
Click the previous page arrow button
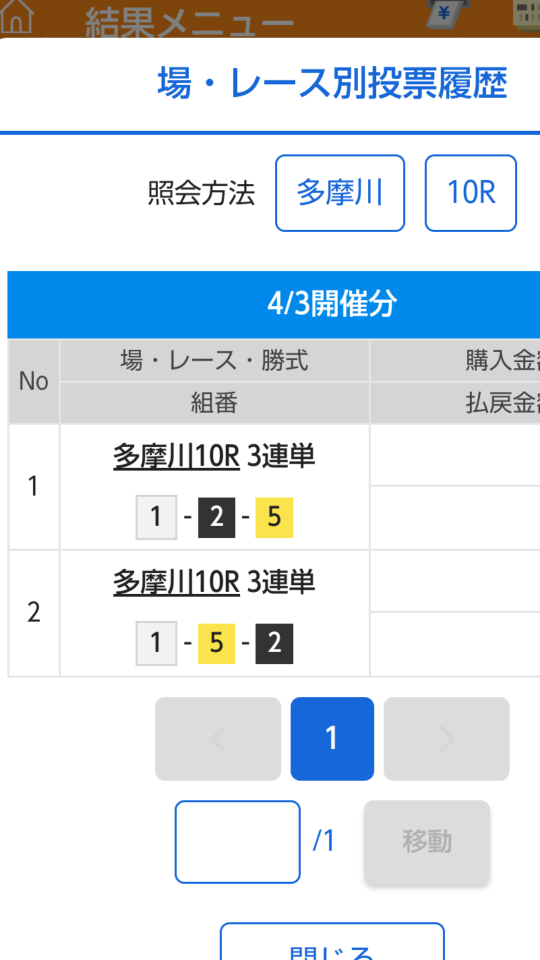click(x=218, y=739)
